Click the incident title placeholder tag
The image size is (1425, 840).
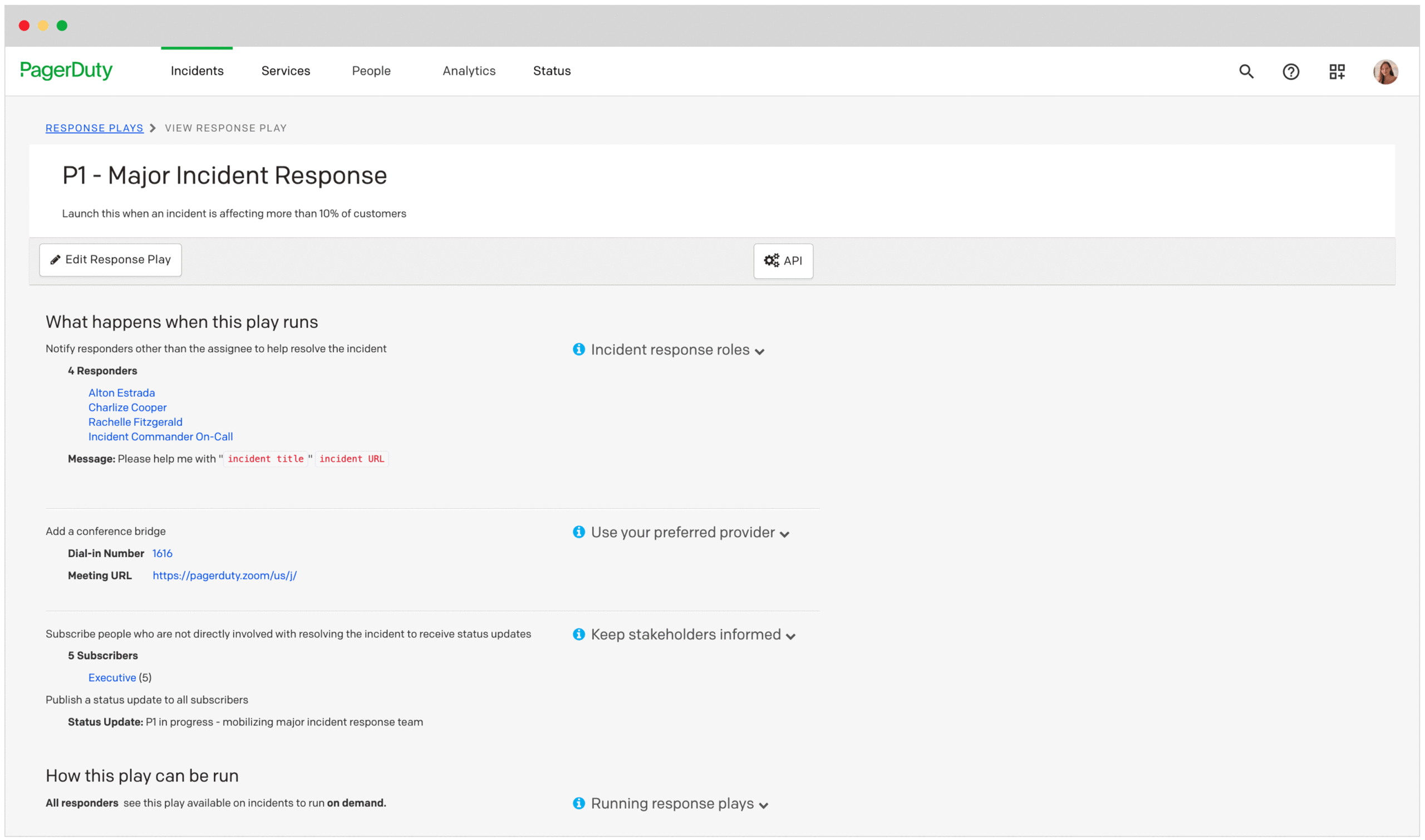tap(266, 459)
